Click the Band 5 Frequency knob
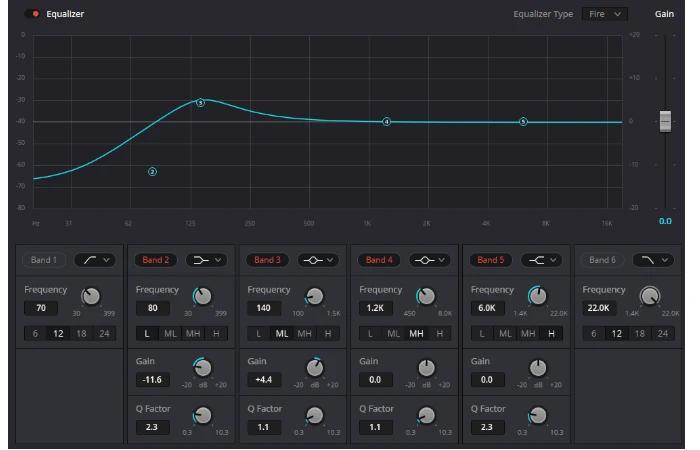Image resolution: width=700 pixels, height=450 pixels. (538, 296)
